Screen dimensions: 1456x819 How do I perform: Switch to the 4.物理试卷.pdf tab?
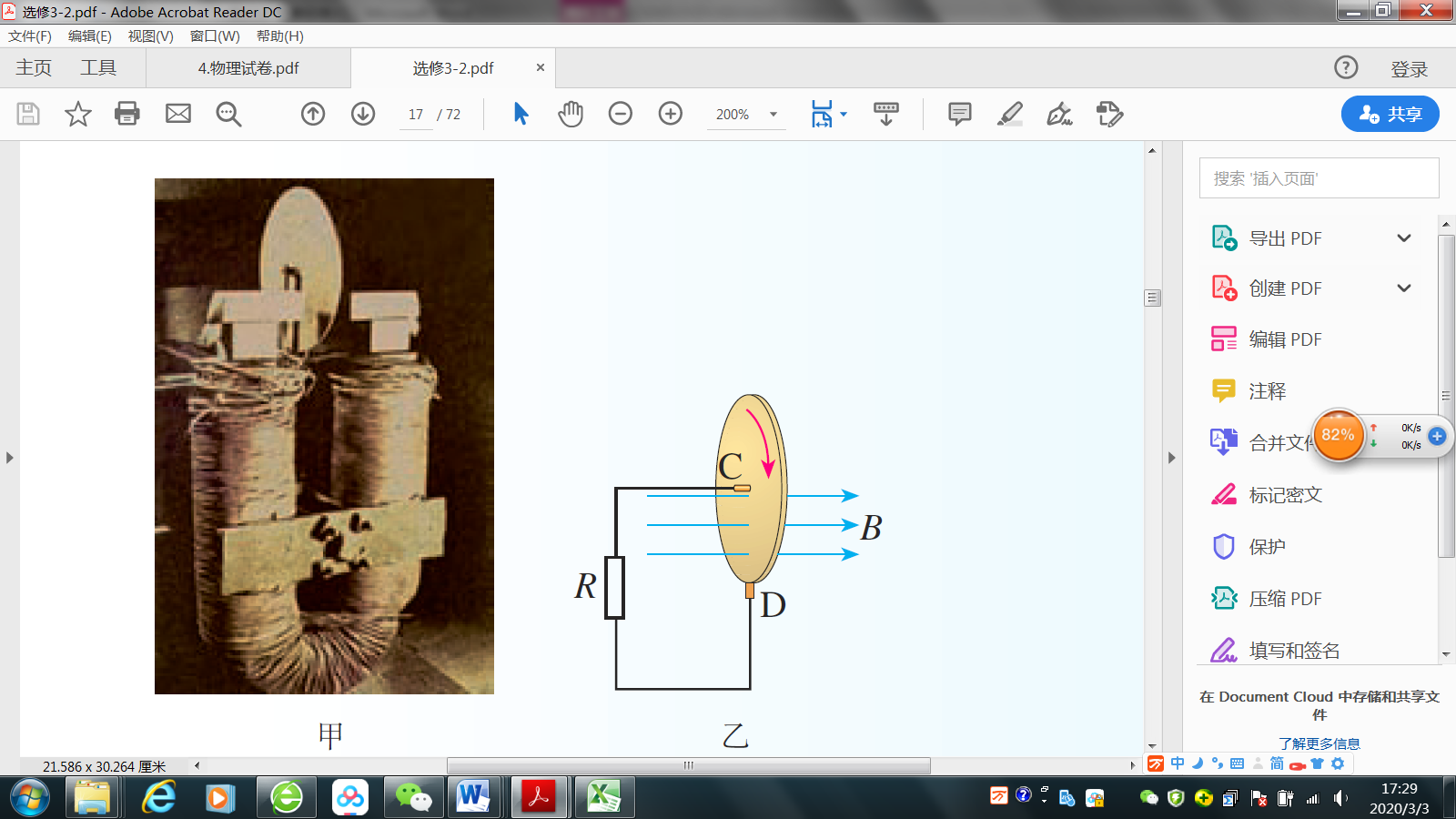[248, 68]
